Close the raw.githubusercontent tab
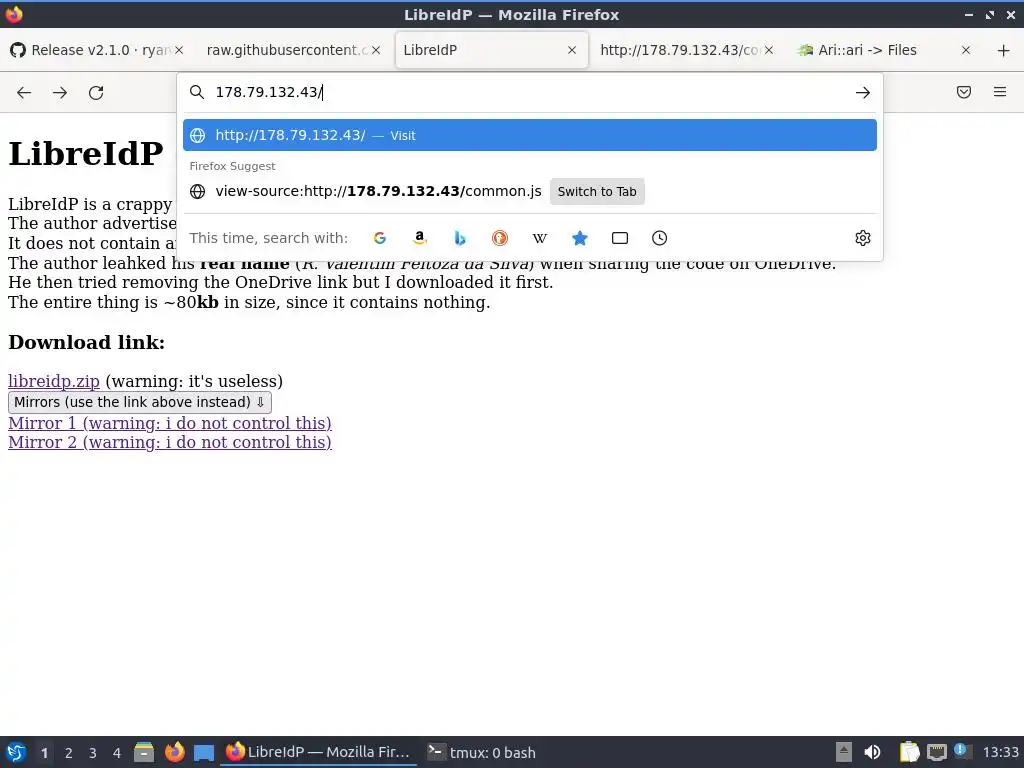This screenshot has height=768, width=1024. [376, 50]
